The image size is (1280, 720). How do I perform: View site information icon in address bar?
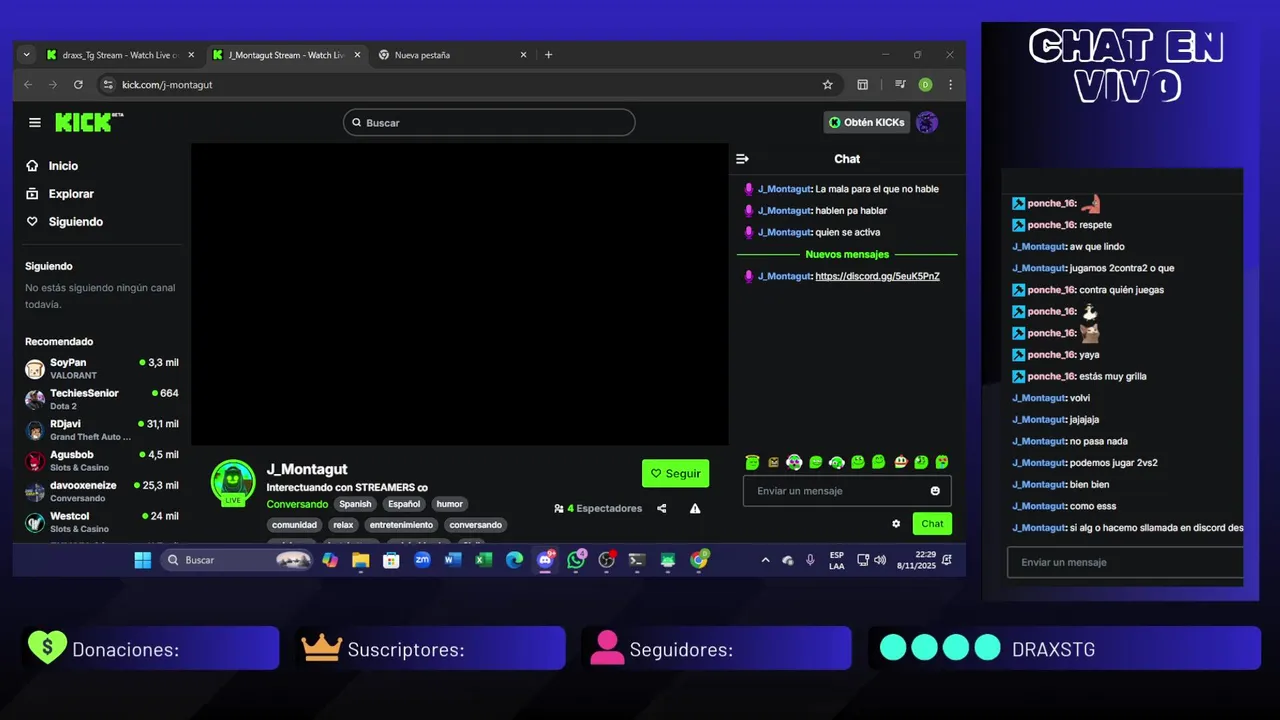[108, 85]
